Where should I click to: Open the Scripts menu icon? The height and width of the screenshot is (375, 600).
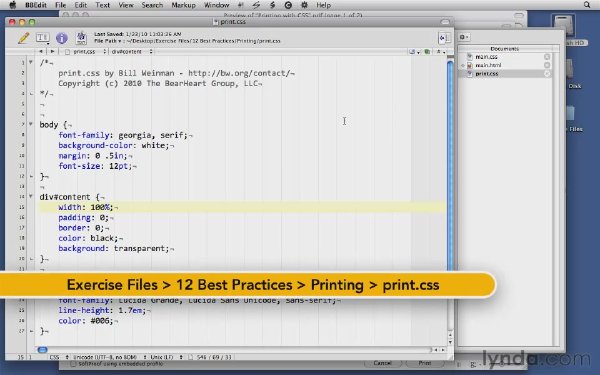coord(272,5)
